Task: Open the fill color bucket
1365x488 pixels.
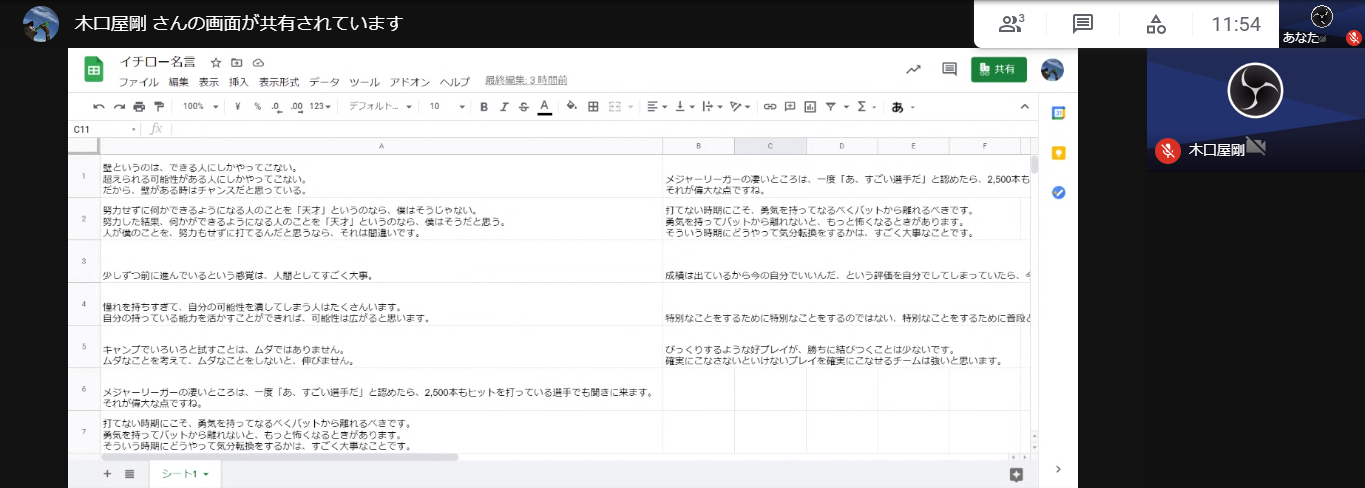Action: pyautogui.click(x=572, y=106)
